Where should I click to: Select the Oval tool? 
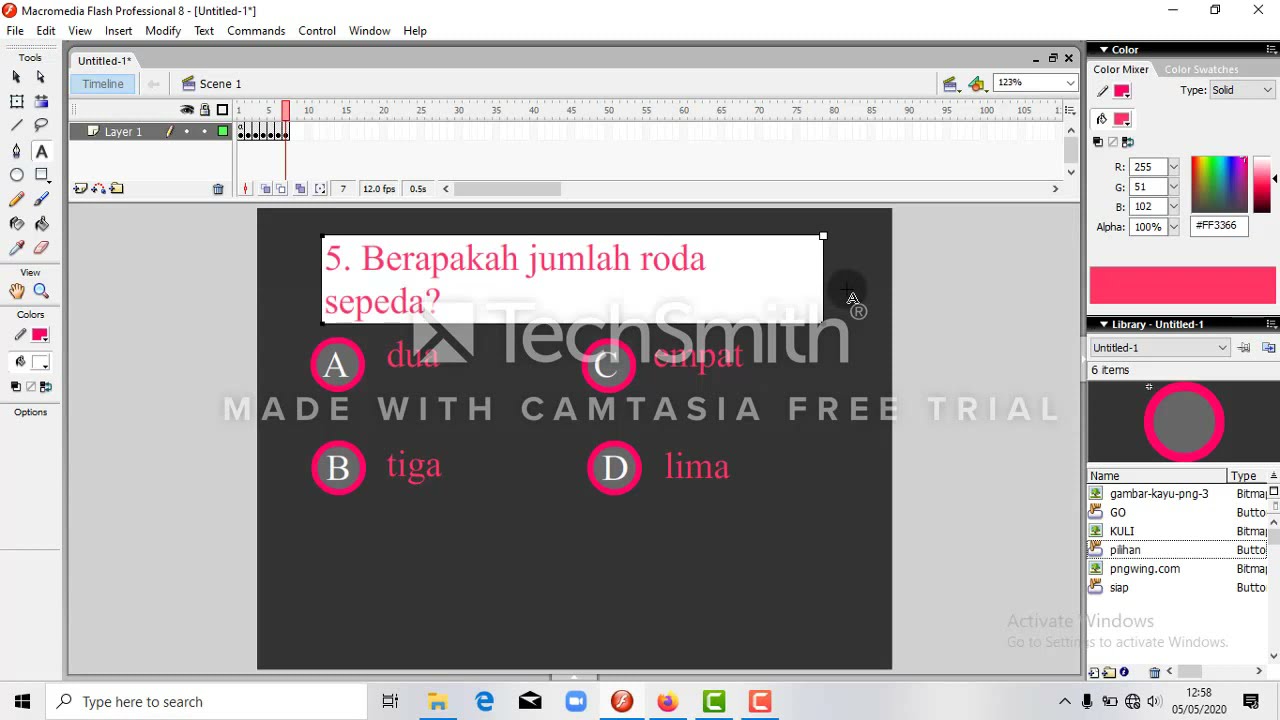tap(17, 175)
